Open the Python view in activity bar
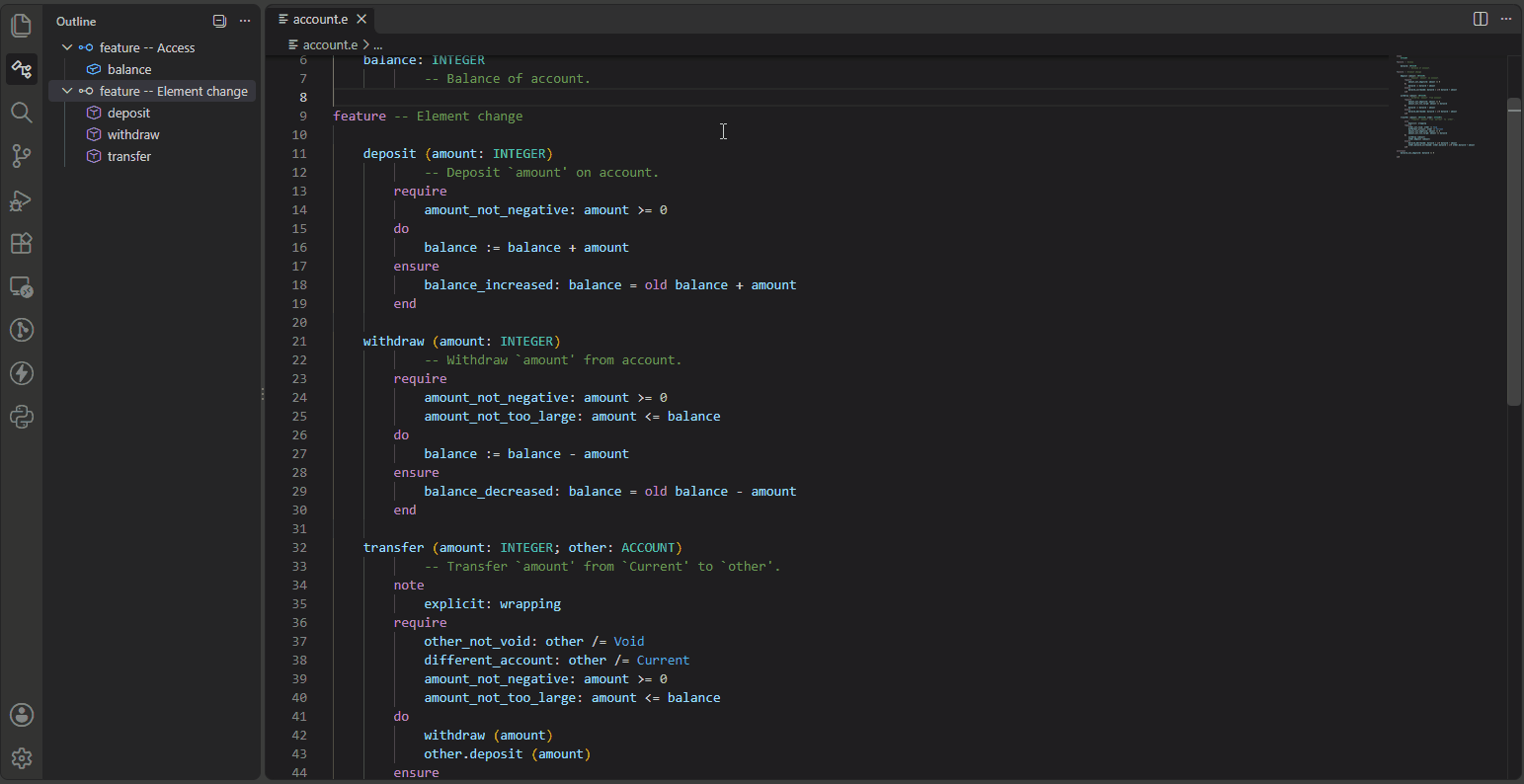The width and height of the screenshot is (1524, 784). [22, 417]
